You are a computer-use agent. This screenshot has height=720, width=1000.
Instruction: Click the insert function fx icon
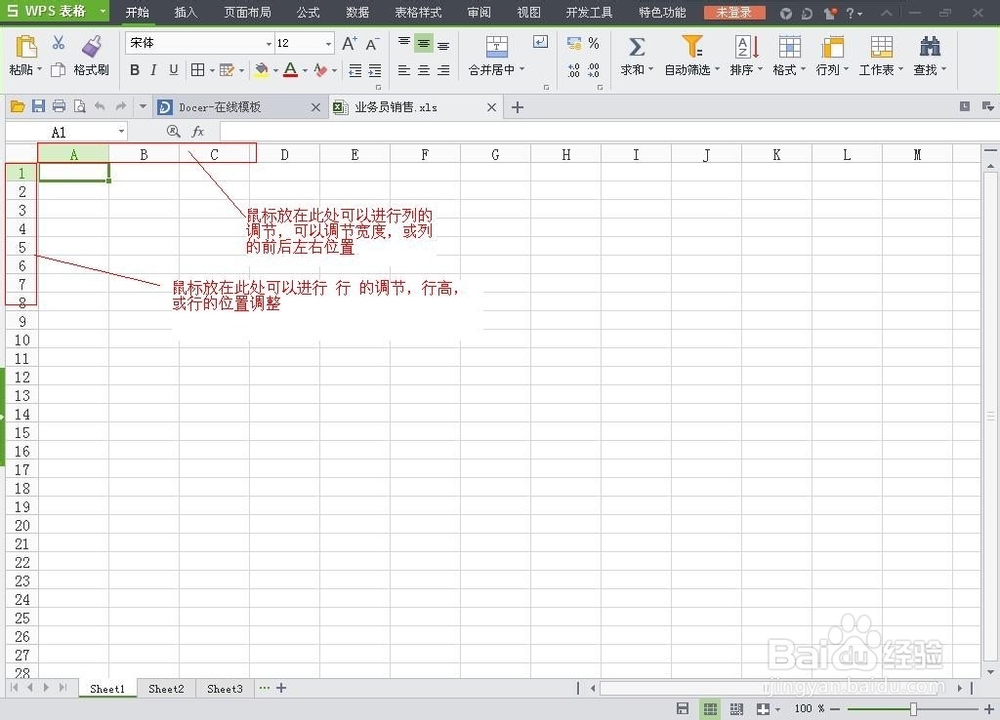[x=198, y=131]
